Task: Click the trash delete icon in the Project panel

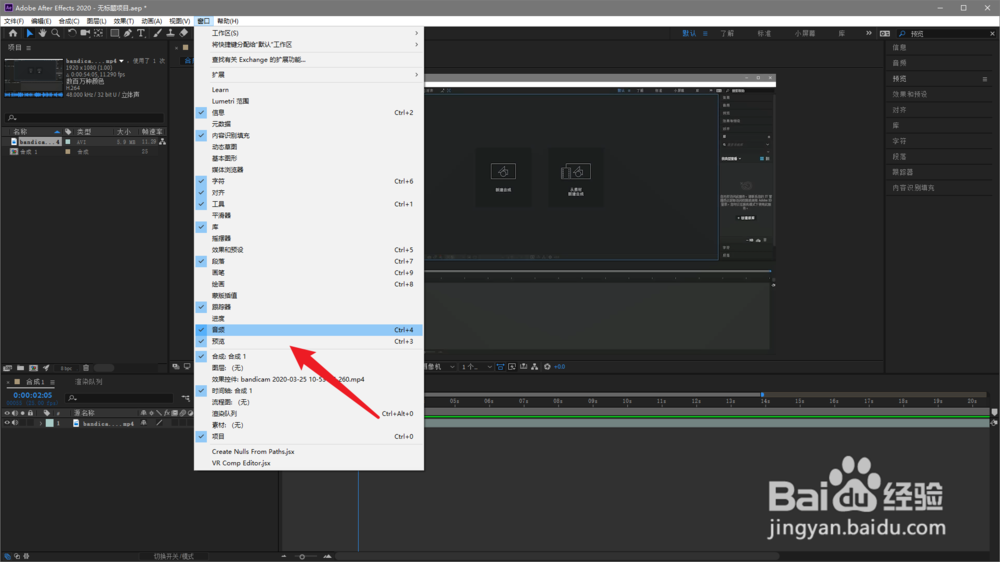Action: click(x=86, y=368)
